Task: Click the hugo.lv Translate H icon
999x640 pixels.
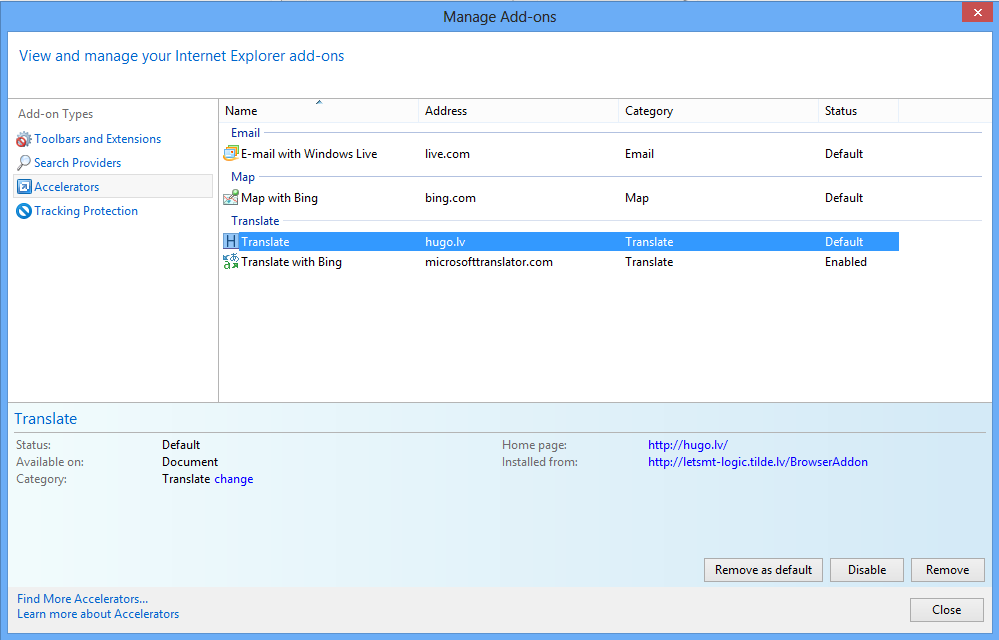Action: point(231,241)
